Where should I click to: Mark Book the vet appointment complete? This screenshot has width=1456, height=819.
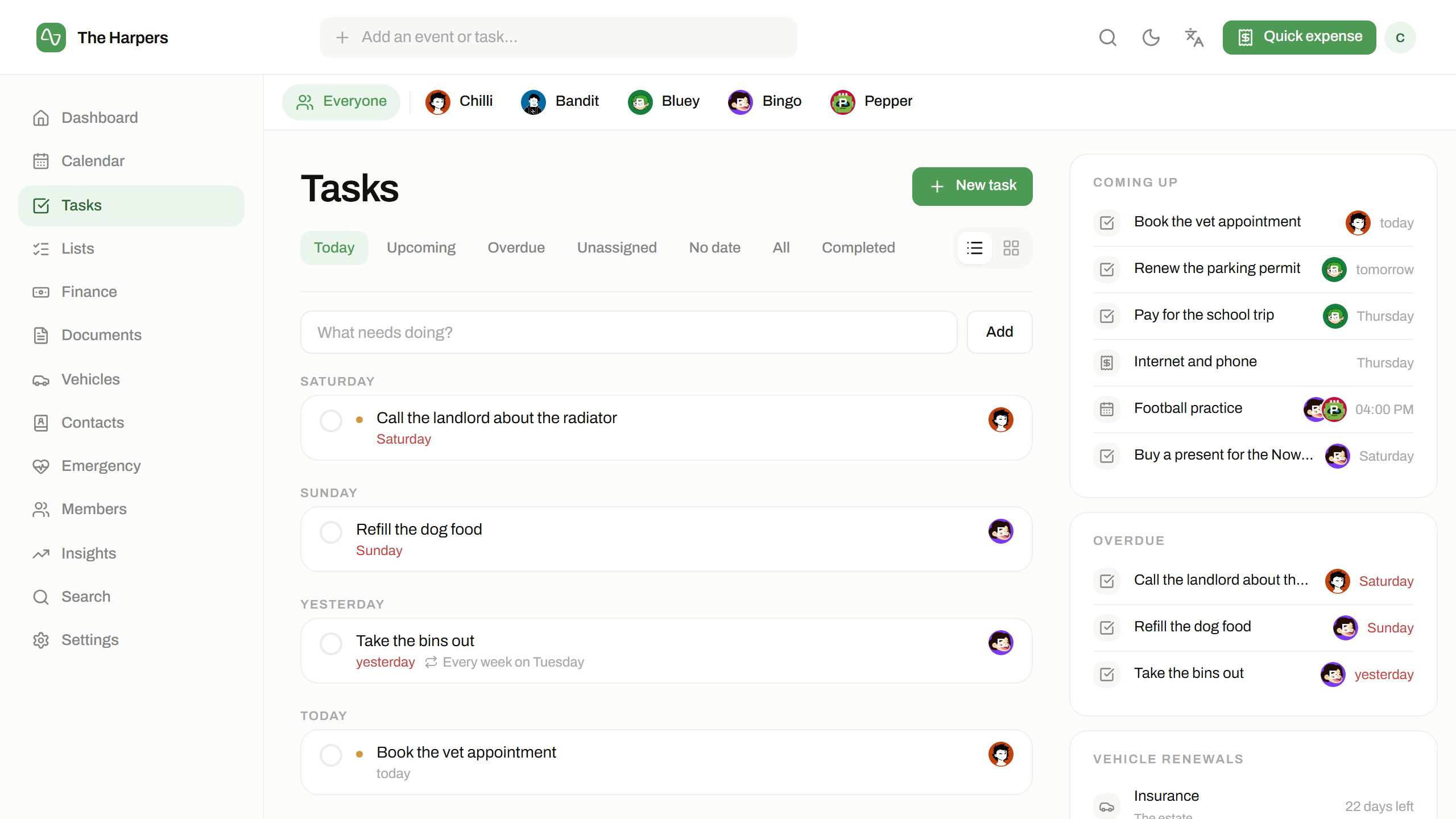[x=331, y=755]
